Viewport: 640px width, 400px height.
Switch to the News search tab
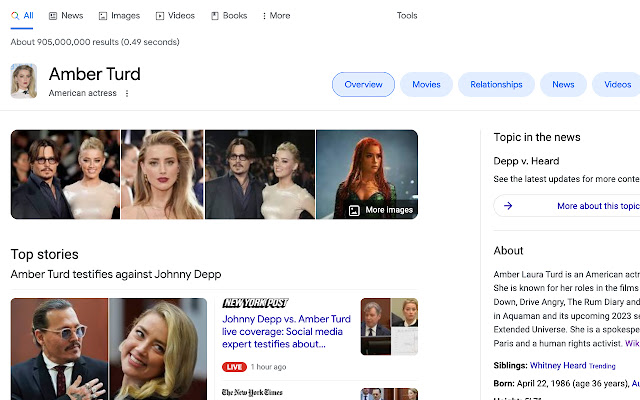click(66, 16)
